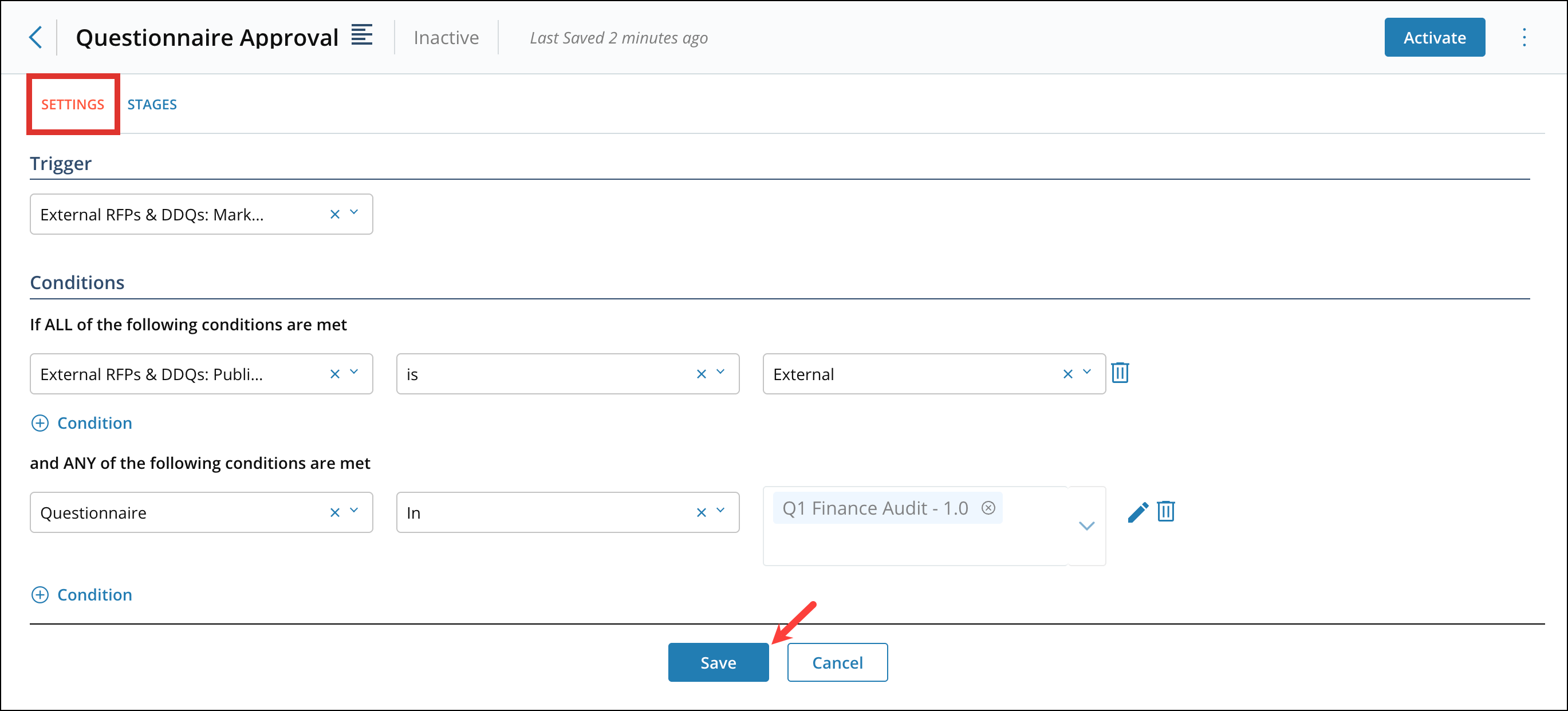Click the Trigger section heading
Viewport: 1568px width, 711px height.
point(61,163)
